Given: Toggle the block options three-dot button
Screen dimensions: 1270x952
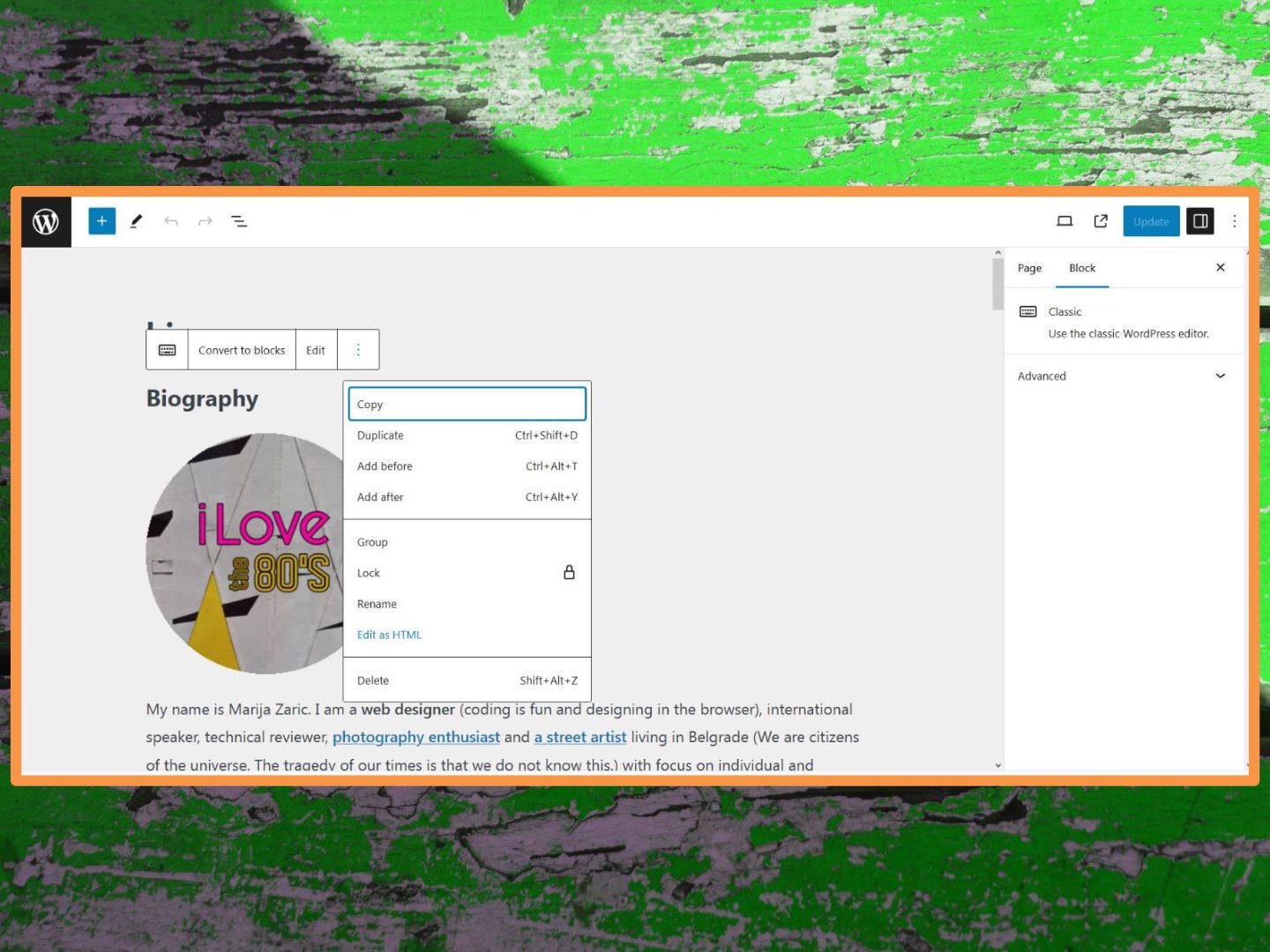Looking at the screenshot, I should tap(358, 350).
